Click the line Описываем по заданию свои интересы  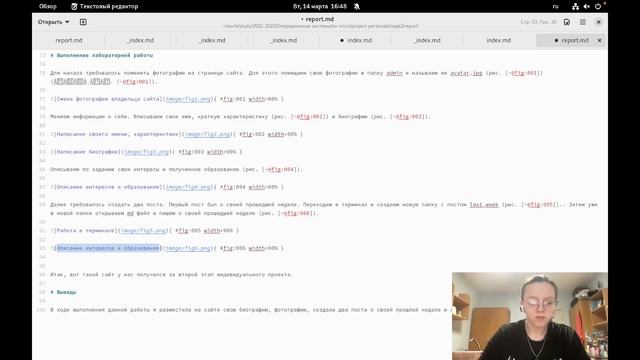pyautogui.click(x=176, y=169)
